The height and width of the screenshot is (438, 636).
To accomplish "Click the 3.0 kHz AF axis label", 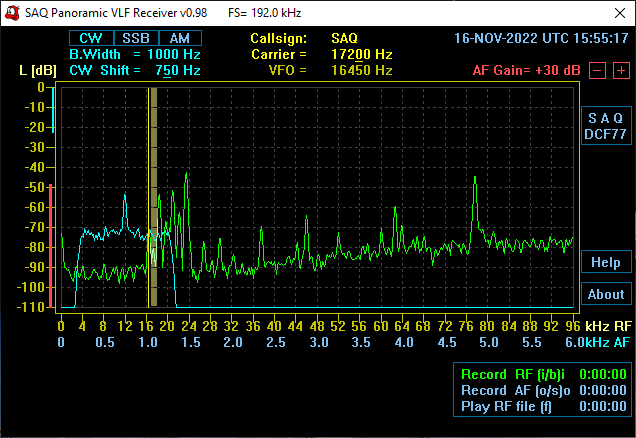I will [x=319, y=342].
